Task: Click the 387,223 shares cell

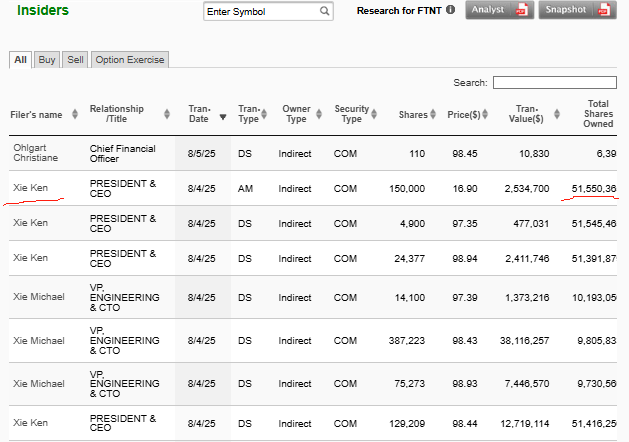Action: pos(406,341)
